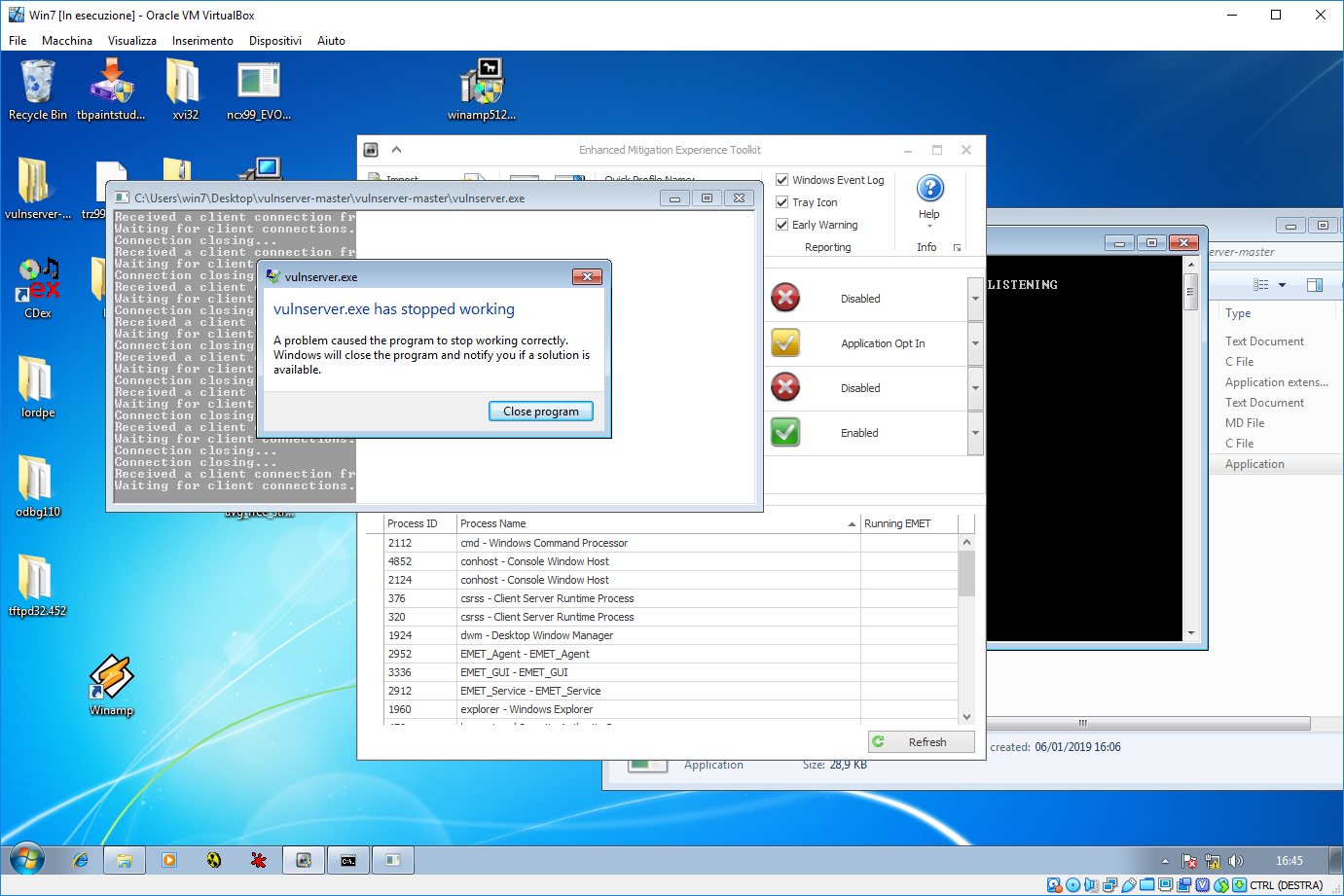Select the 'dwm - Desktop Window Manager' row

tap(672, 635)
